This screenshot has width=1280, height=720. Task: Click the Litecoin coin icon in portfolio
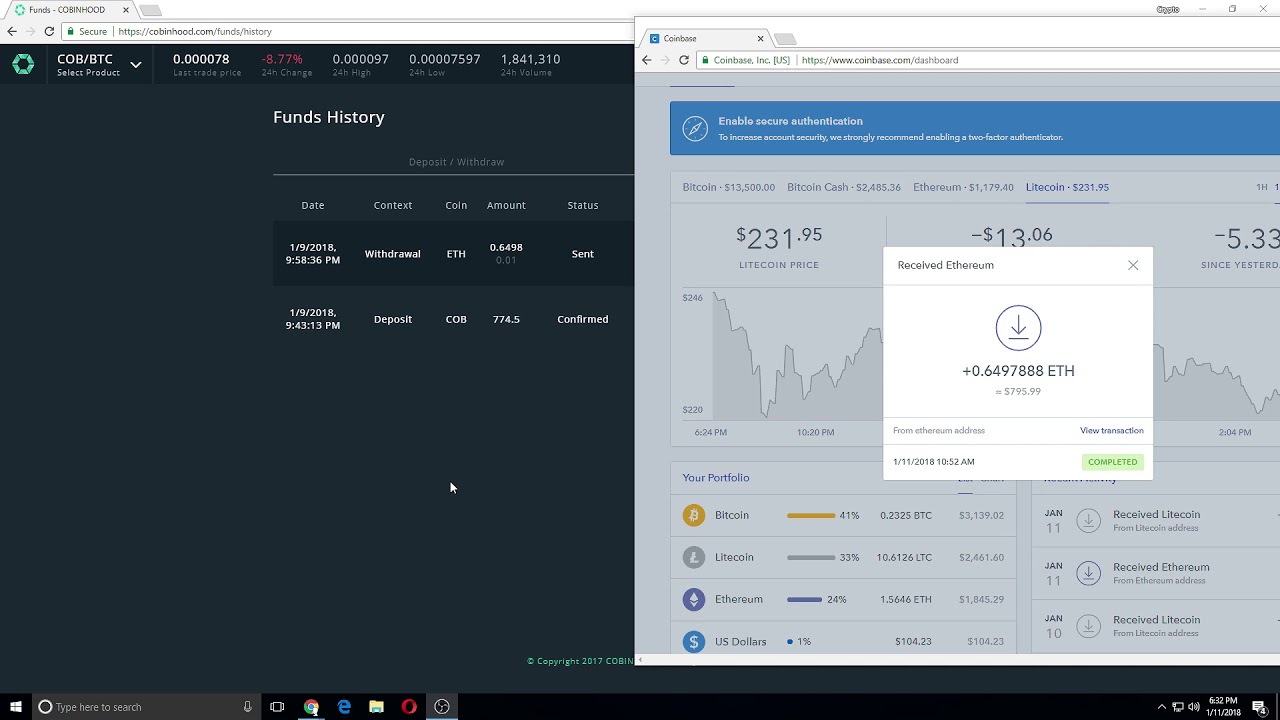point(693,557)
